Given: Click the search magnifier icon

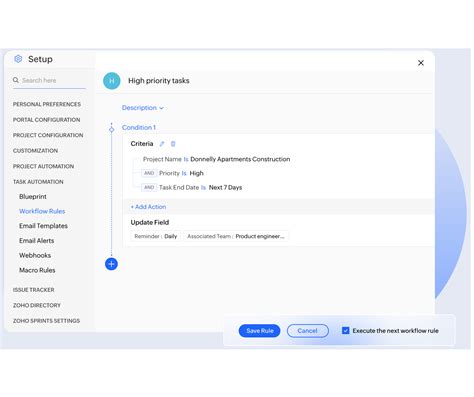Looking at the screenshot, I should click(x=16, y=80).
